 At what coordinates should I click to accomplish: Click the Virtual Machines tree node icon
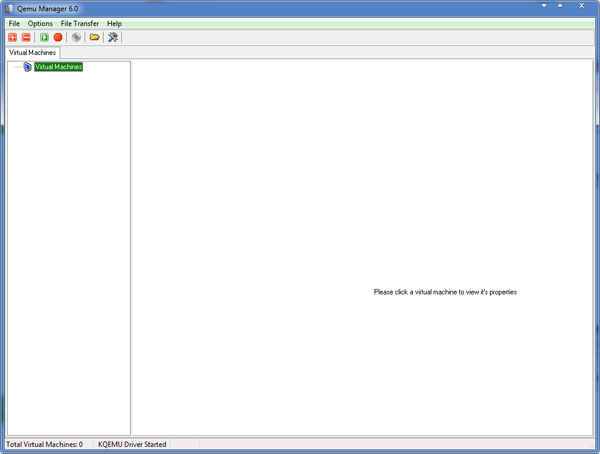28,67
